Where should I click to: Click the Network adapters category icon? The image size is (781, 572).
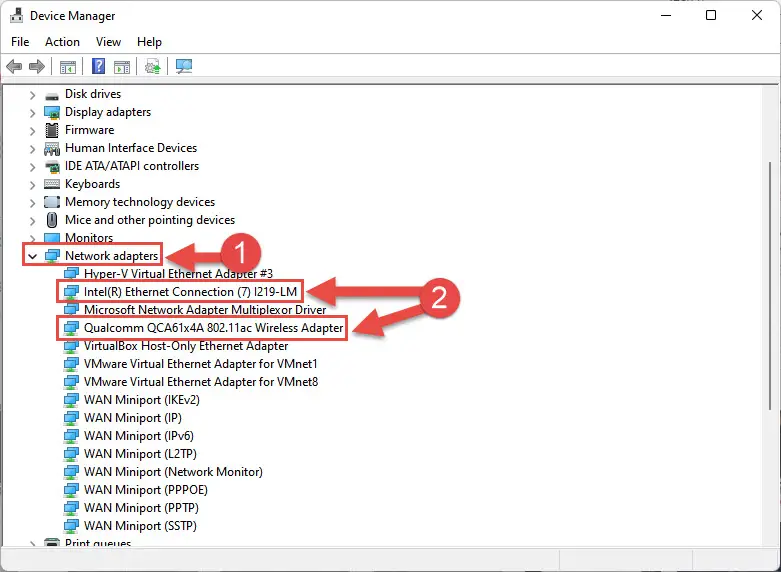(52, 256)
